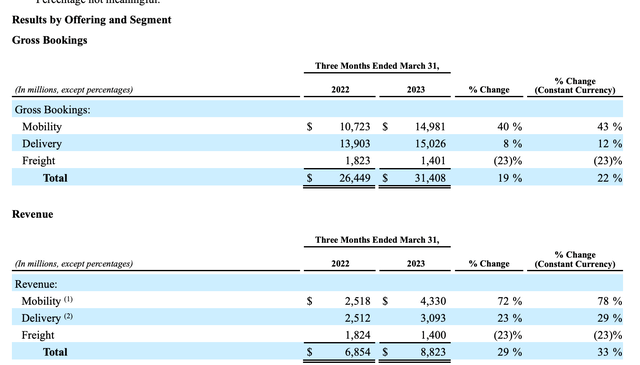The height and width of the screenshot is (365, 640).
Task: Click Delivery gross bookings 2022 value 13,903
Action: (x=355, y=144)
